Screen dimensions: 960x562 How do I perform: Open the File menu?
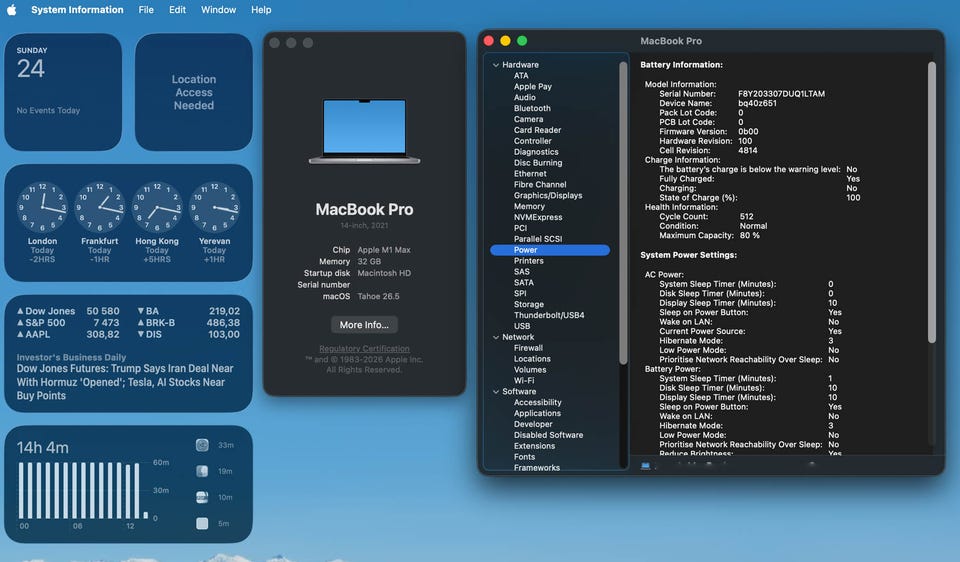coord(146,10)
